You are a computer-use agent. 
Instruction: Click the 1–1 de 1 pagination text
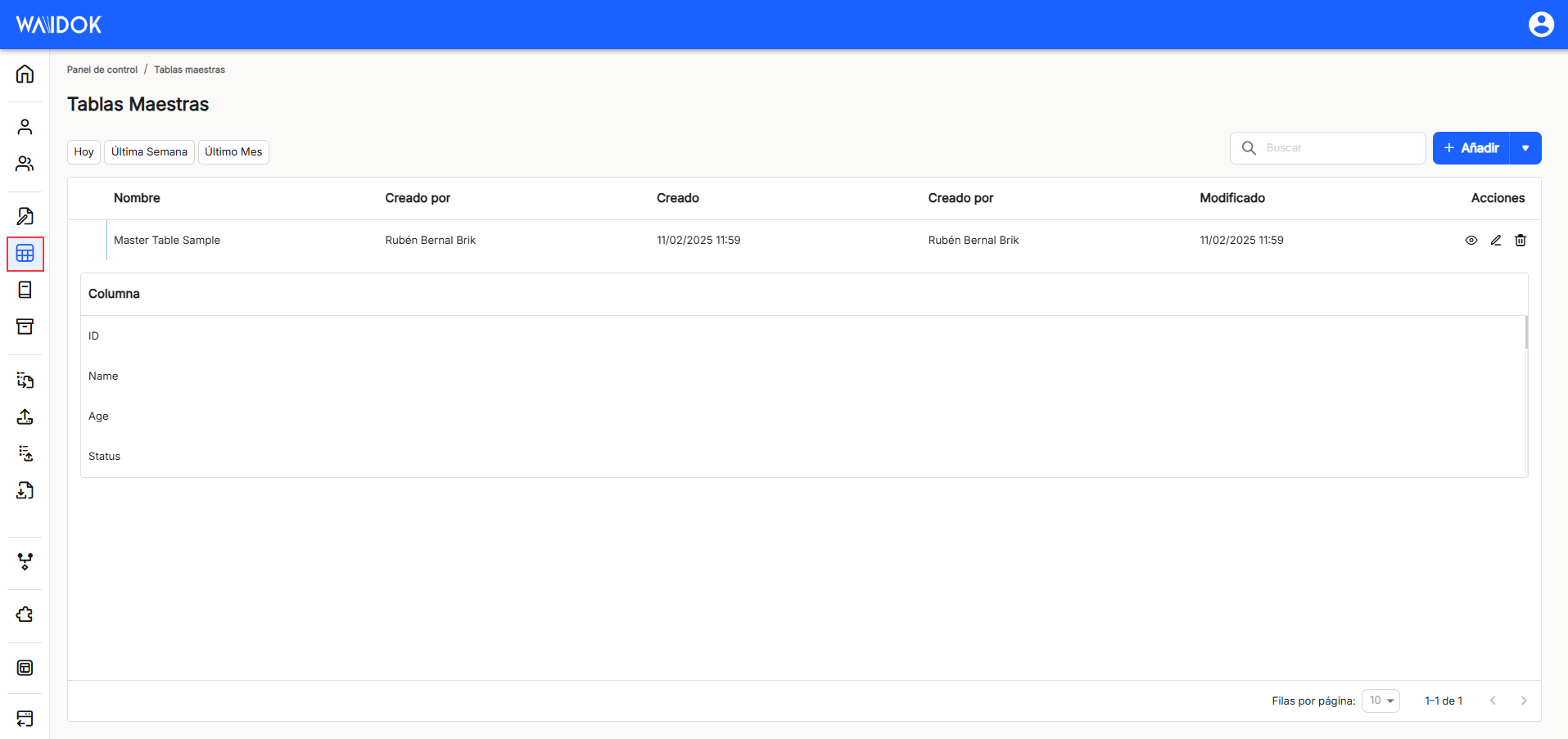pos(1444,701)
